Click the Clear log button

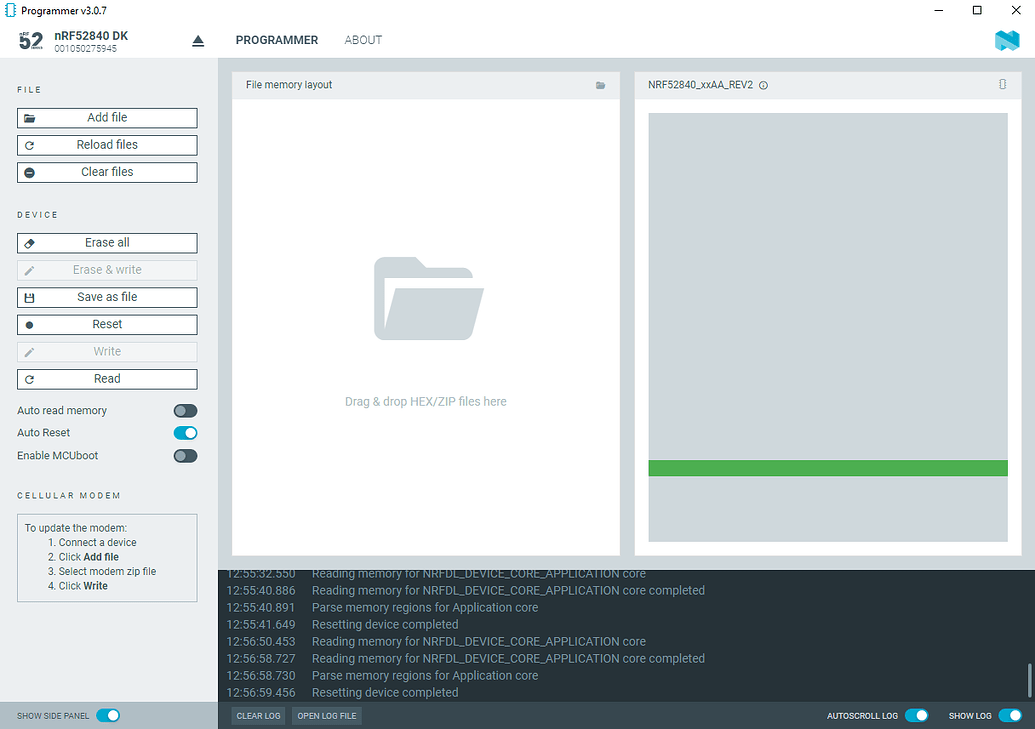257,715
